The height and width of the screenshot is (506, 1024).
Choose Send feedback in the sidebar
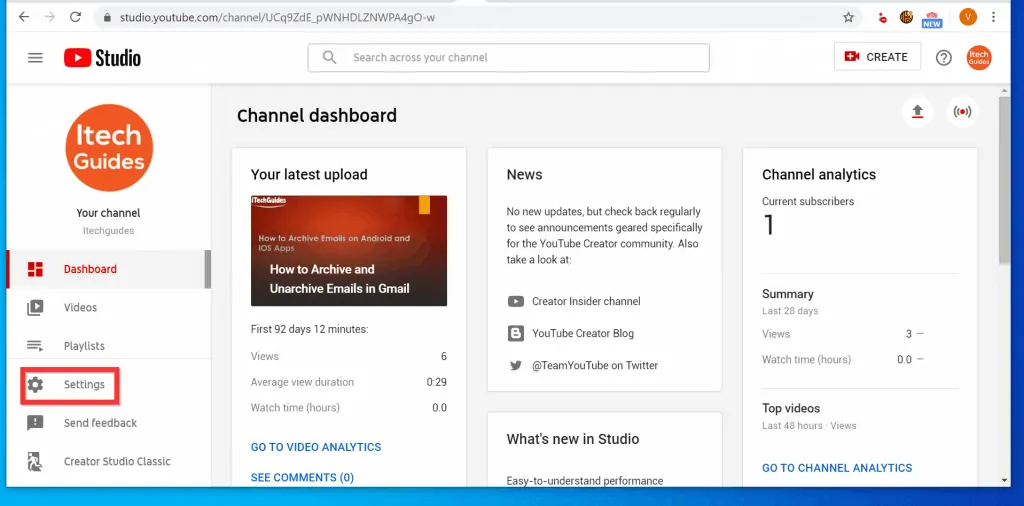pos(106,423)
